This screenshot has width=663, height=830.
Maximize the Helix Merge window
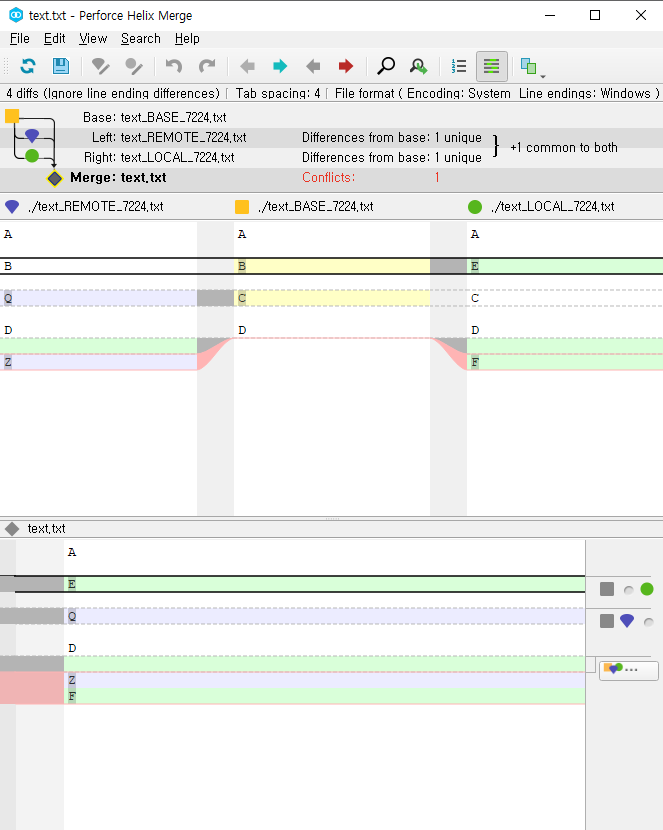(595, 15)
